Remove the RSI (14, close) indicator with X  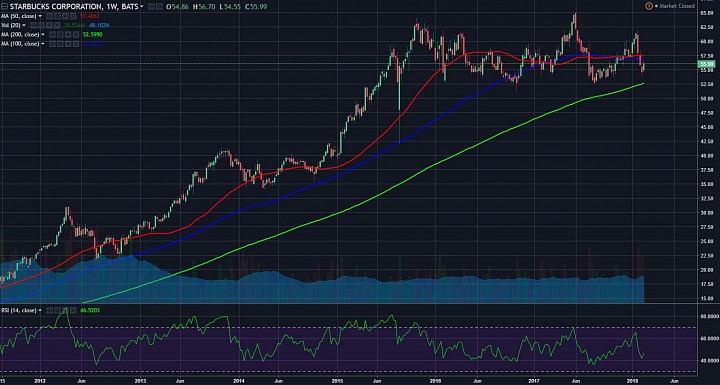tap(73, 310)
